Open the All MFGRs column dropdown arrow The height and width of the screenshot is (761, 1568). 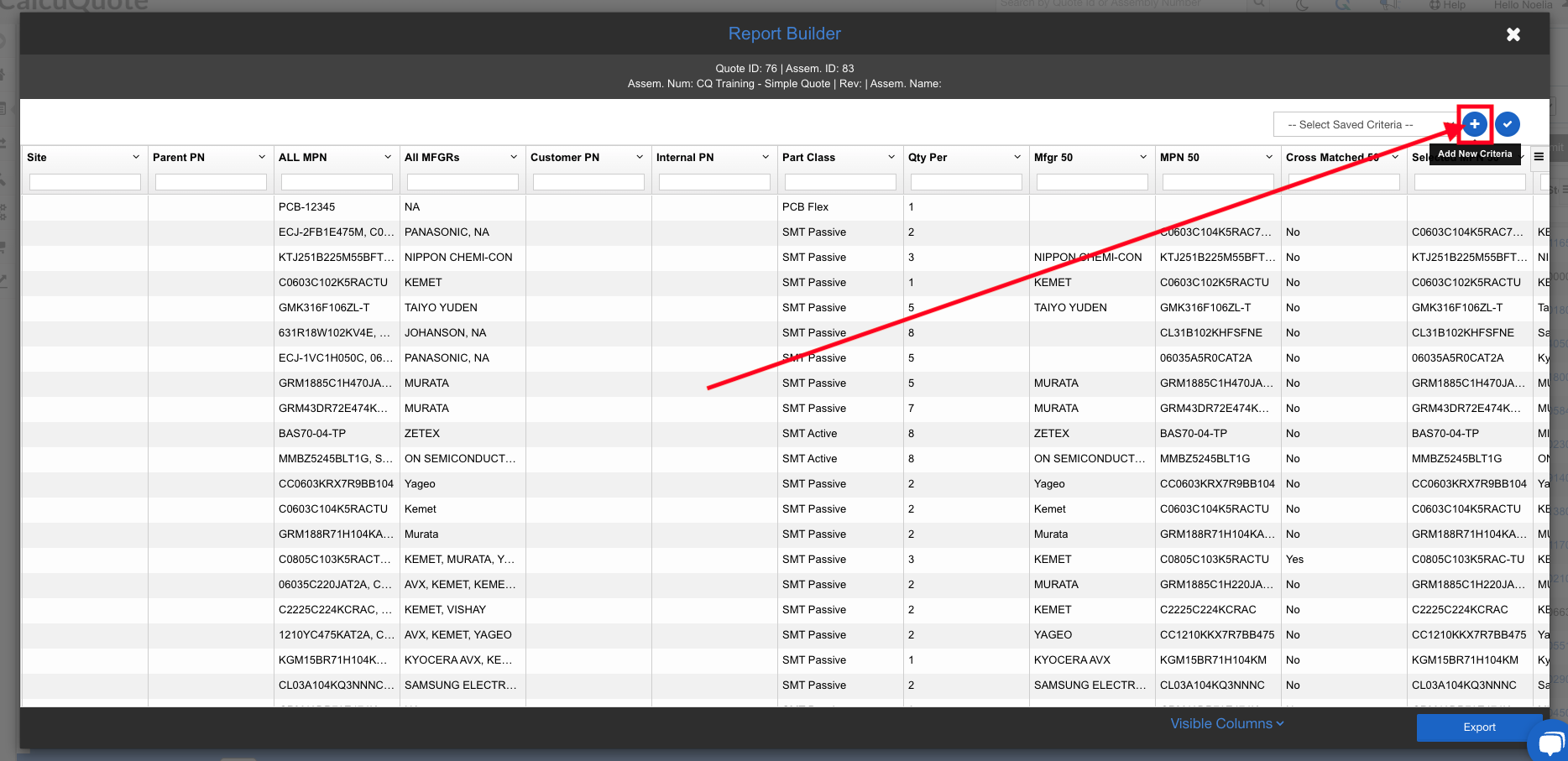click(514, 157)
